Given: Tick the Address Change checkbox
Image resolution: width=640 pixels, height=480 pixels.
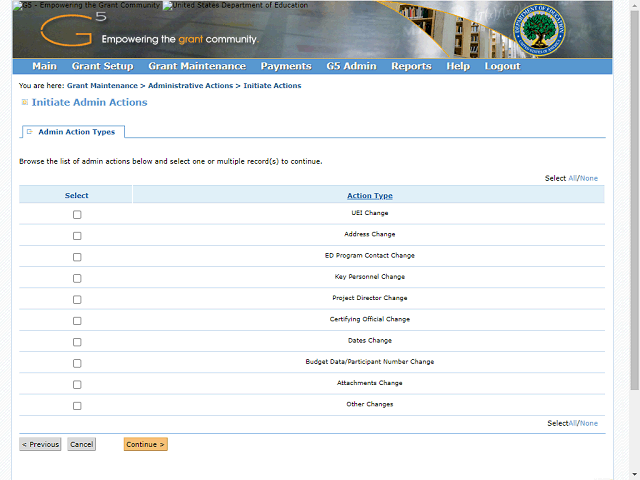Looking at the screenshot, I should click(x=77, y=236).
